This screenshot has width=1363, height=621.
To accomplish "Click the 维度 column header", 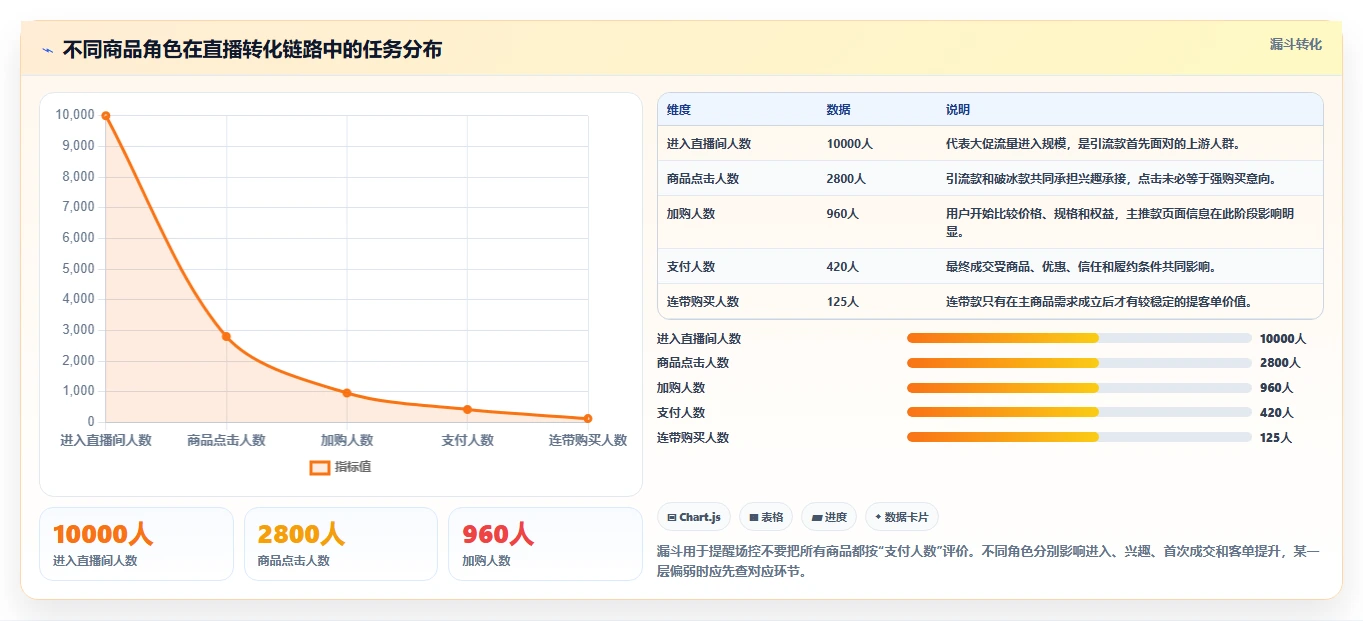I will coord(679,110).
